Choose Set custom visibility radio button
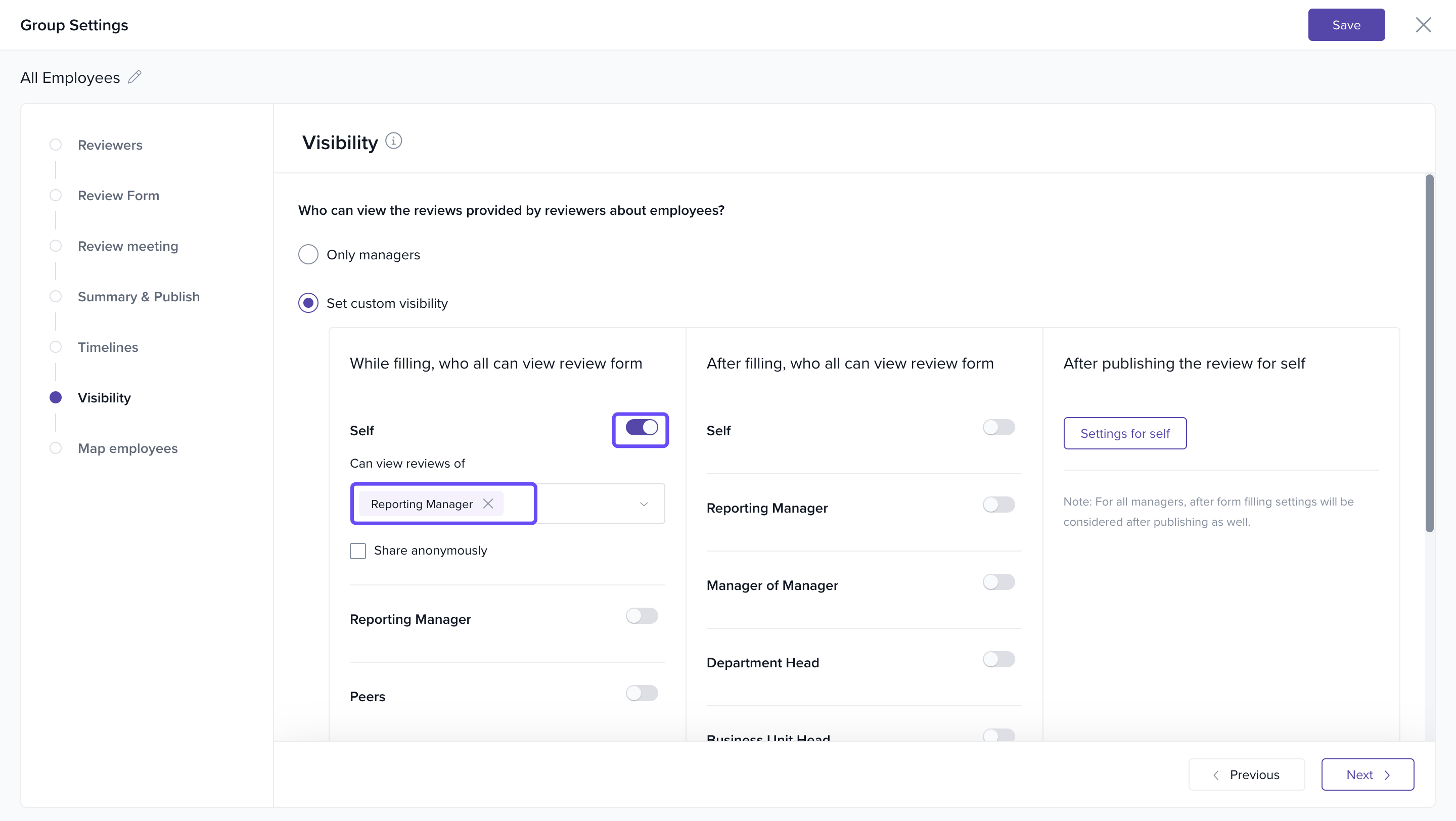Viewport: 1456px width, 821px height. [x=308, y=303]
